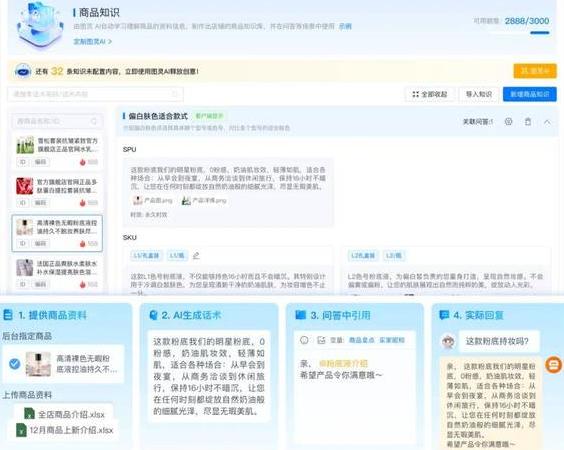
Task: Click the emoji icon in the 问答中引用 editor
Action: click(x=304, y=340)
